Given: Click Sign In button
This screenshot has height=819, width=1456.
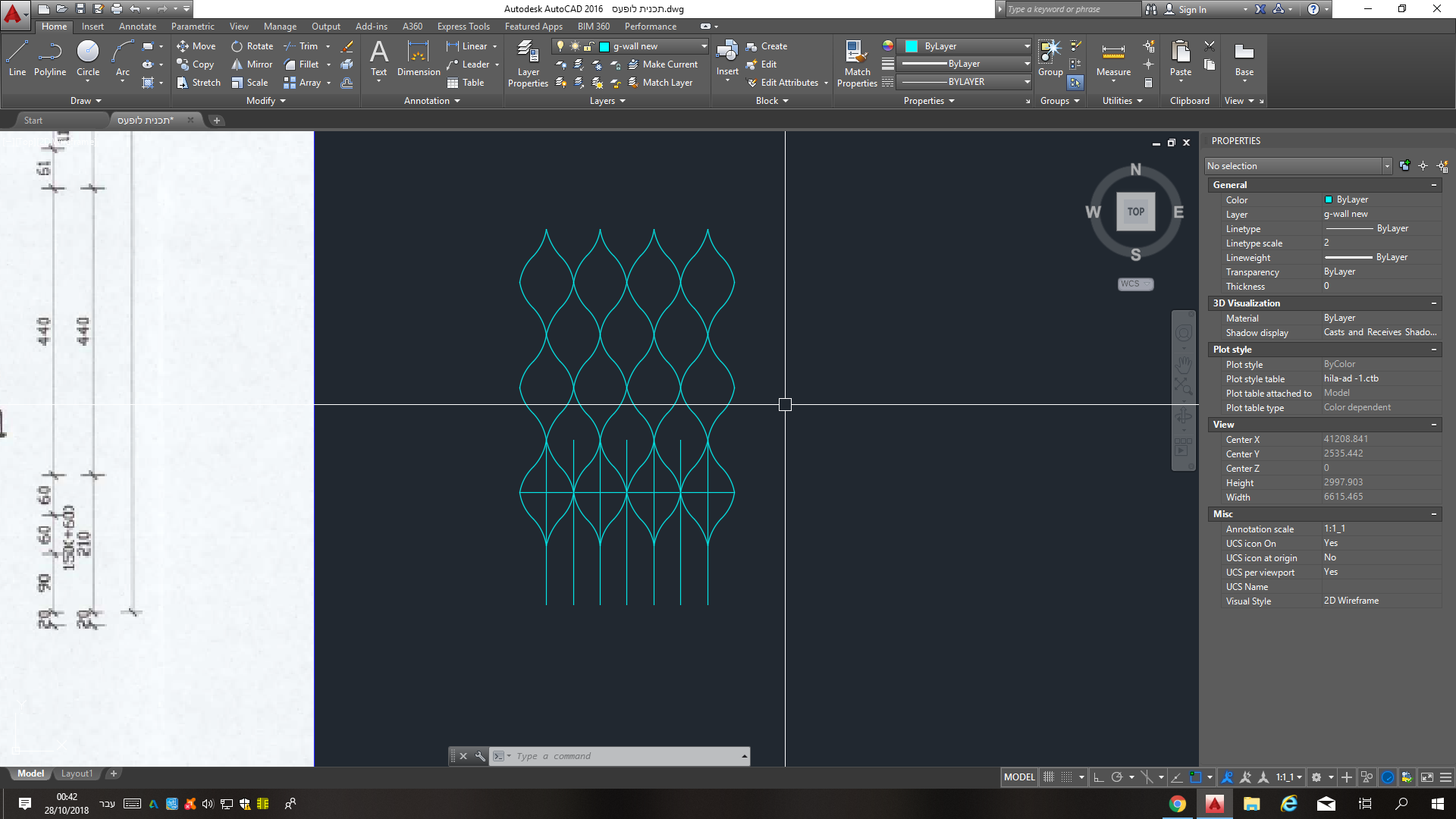Looking at the screenshot, I should (x=1185, y=9).
